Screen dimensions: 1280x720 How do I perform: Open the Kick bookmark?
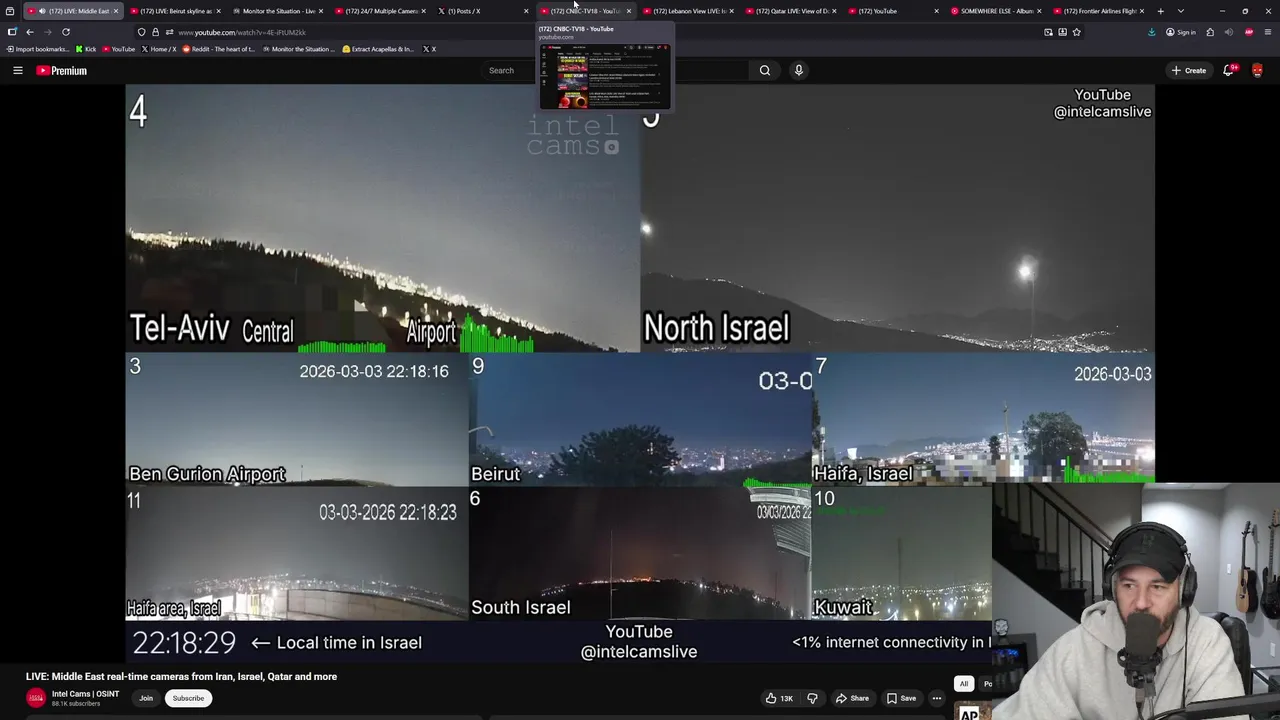coord(86,49)
